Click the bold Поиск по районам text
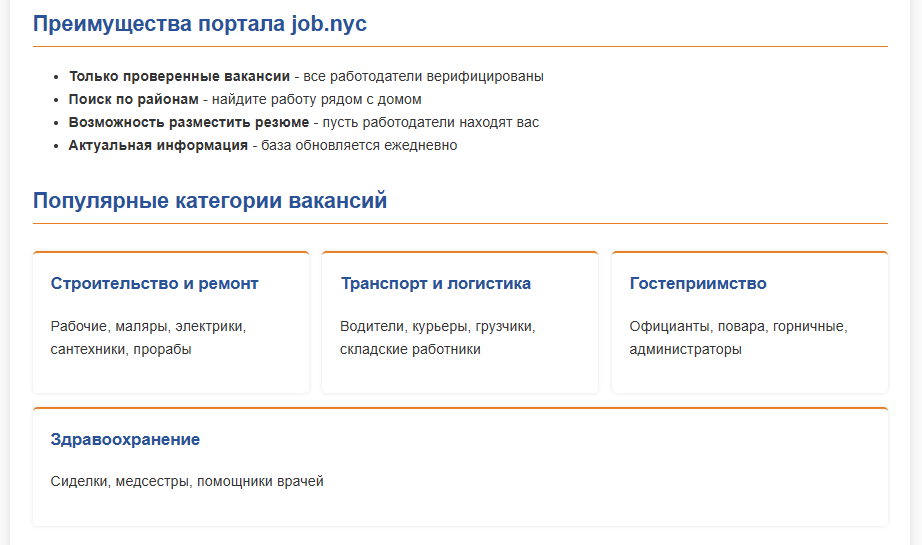 point(134,99)
